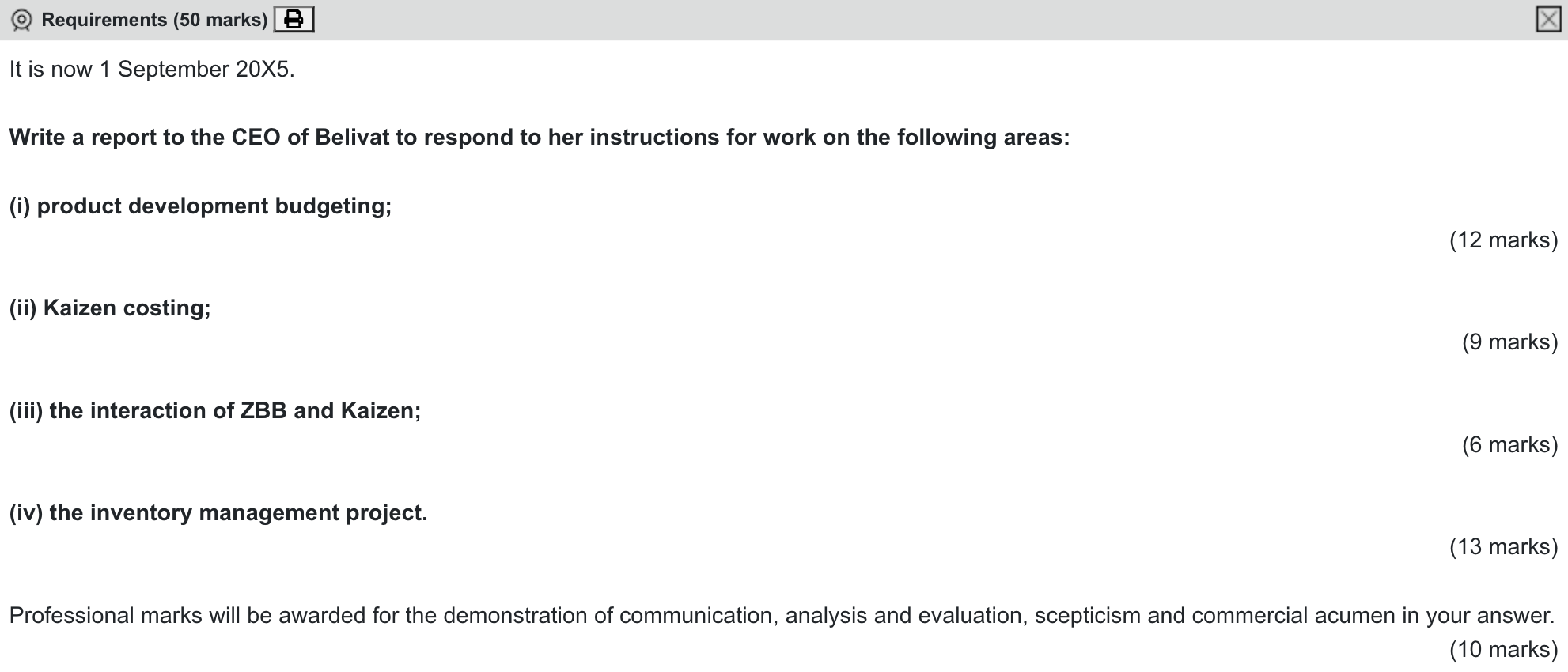Click the (13 marks) label
The width and height of the screenshot is (1568, 672).
1503,546
